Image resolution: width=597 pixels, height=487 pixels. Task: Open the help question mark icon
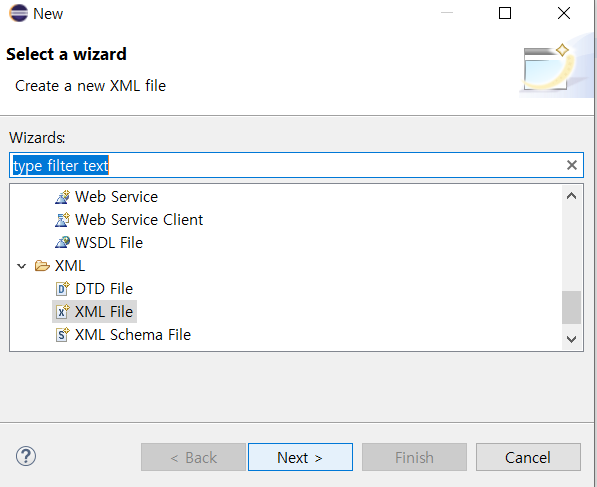(x=26, y=456)
